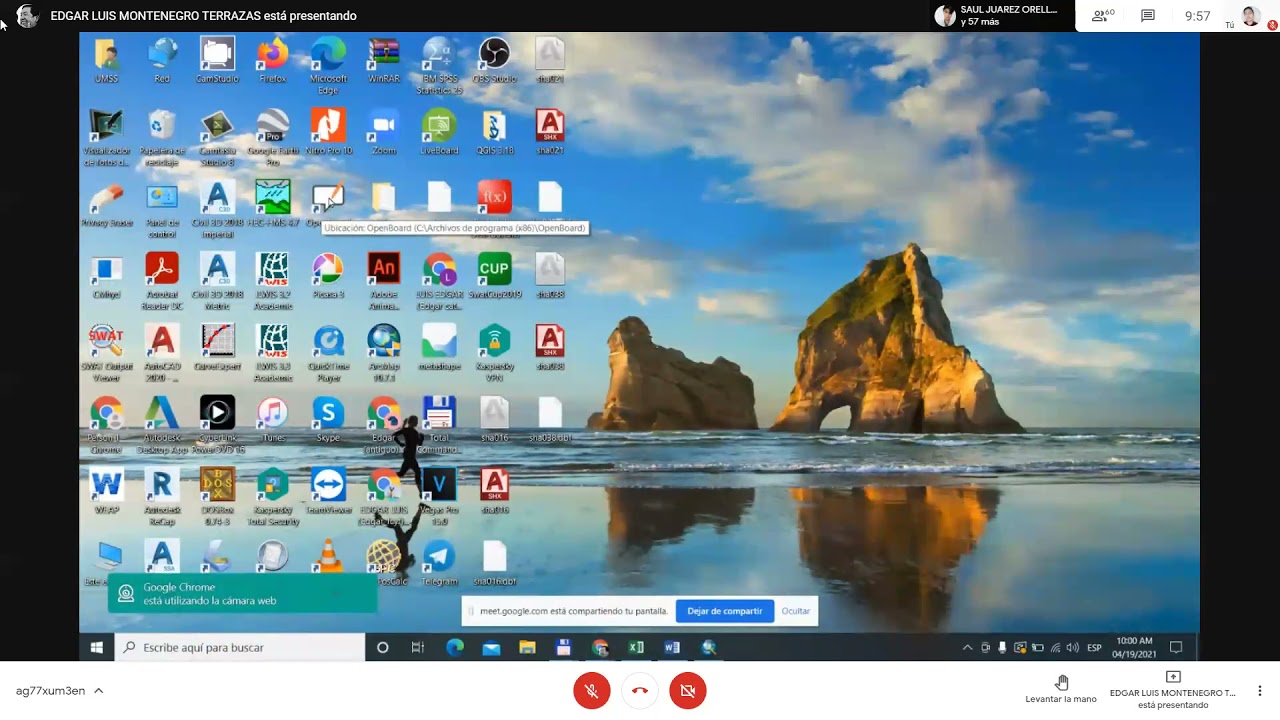Open Mail app from the shared taskbar
The height and width of the screenshot is (720, 1280).
[491, 648]
